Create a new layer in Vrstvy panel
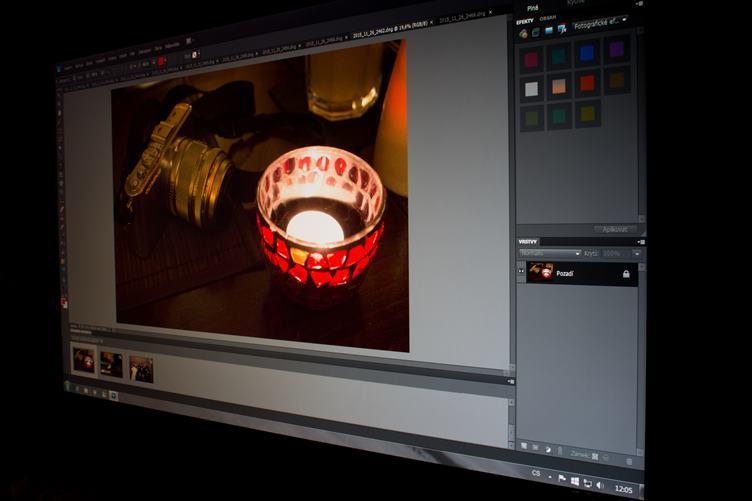The height and width of the screenshot is (501, 752). [x=524, y=446]
